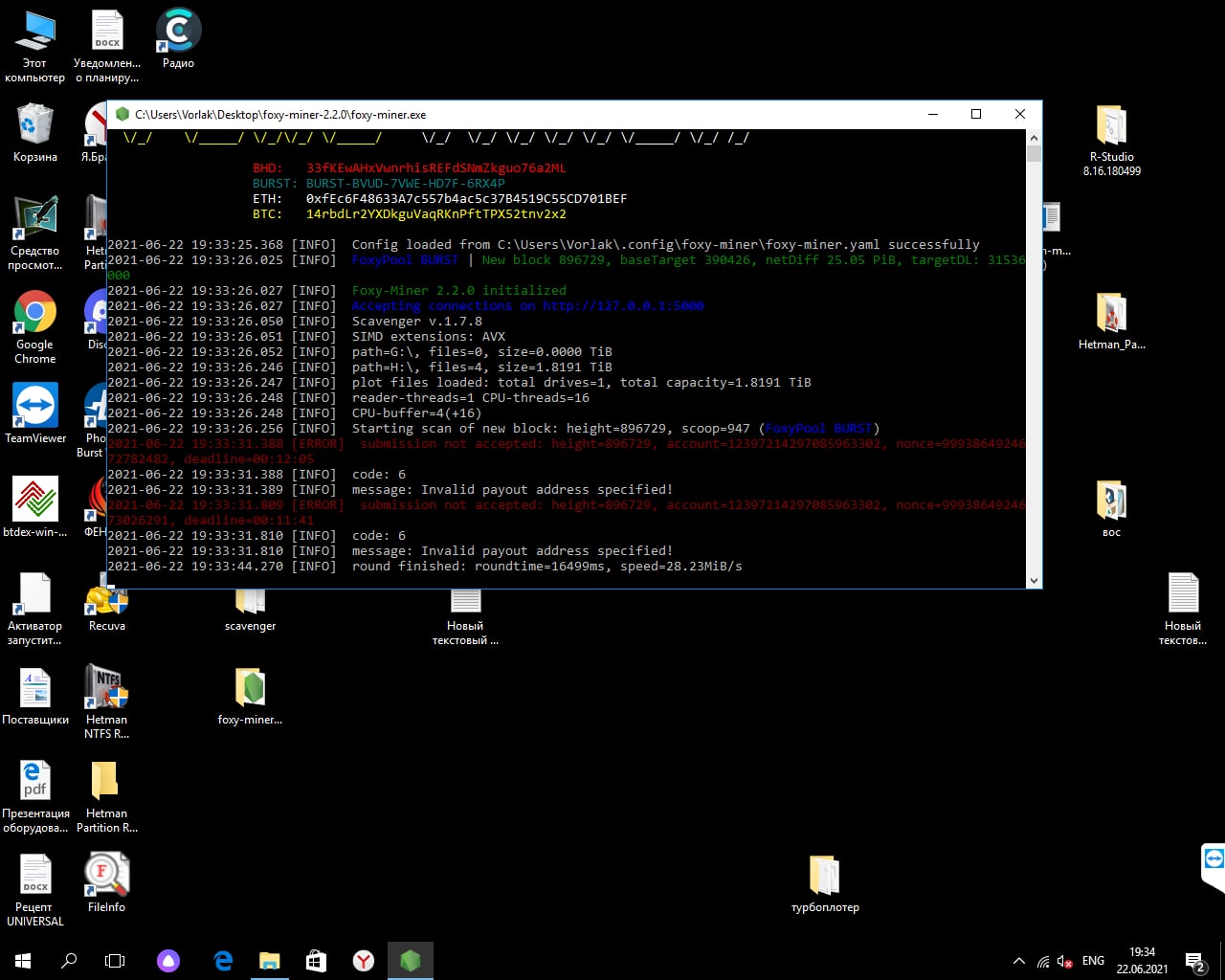Click the BTC address '14rbdLr2YXDkguVaqRKnPftTPX52tnv2x2'
Viewport: 1225px width, 980px height.
436,214
